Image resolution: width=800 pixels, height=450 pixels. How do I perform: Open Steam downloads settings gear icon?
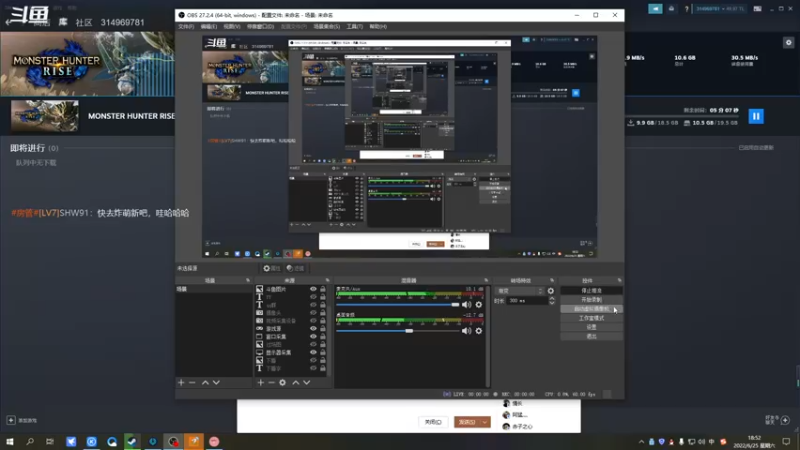788,43
